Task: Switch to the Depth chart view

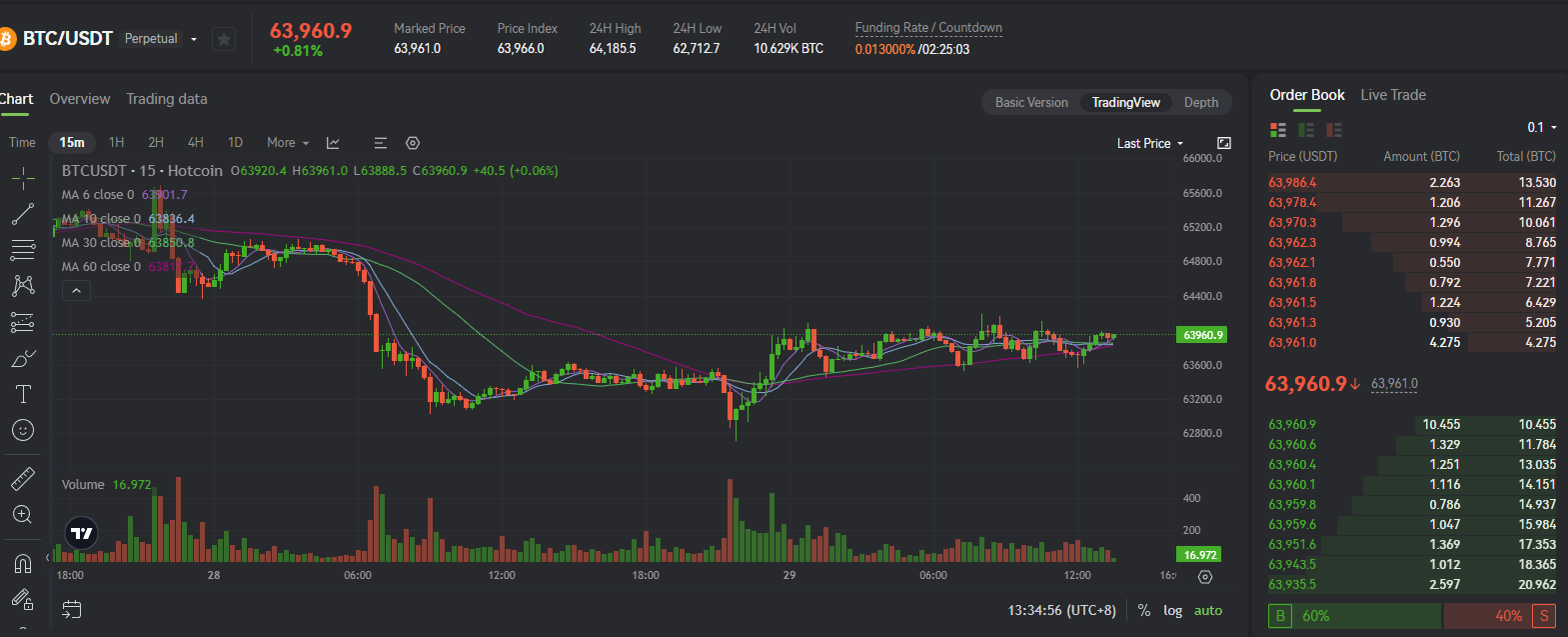Action: 1201,102
